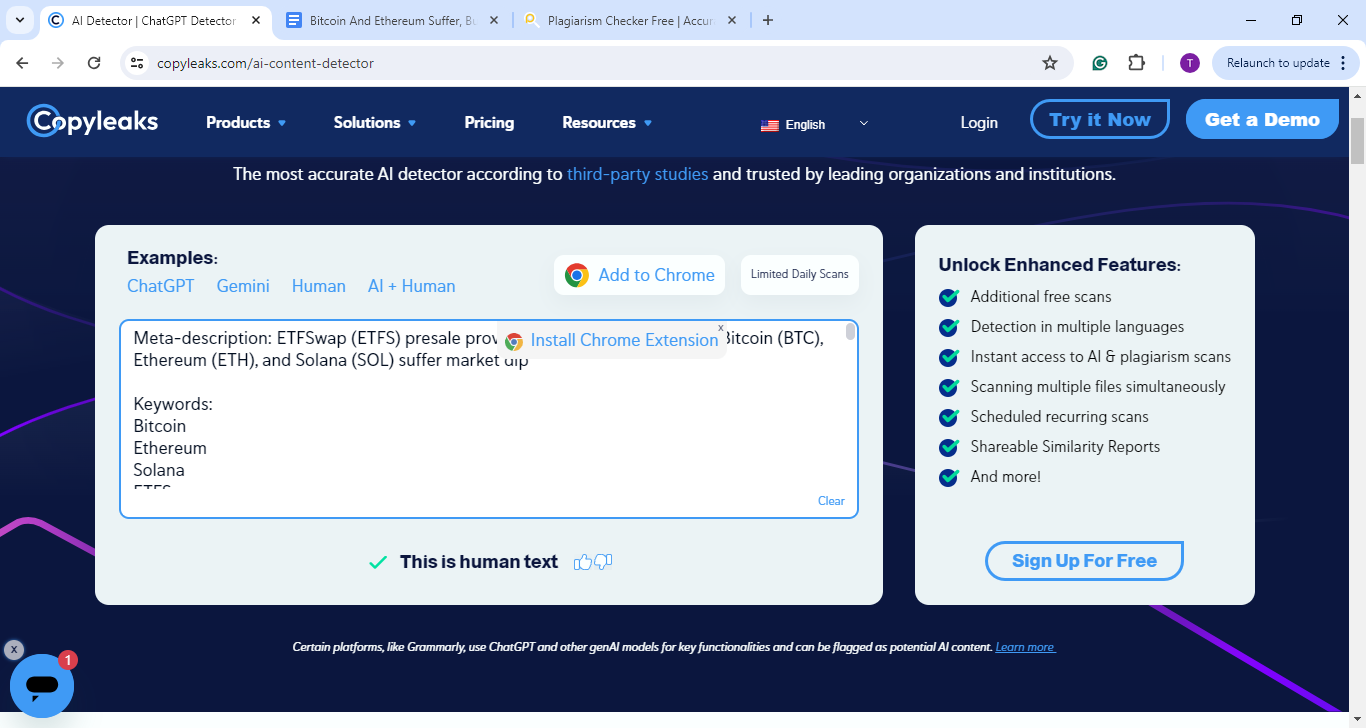Expand the Solutions menu
This screenshot has width=1366, height=728.
coord(375,122)
